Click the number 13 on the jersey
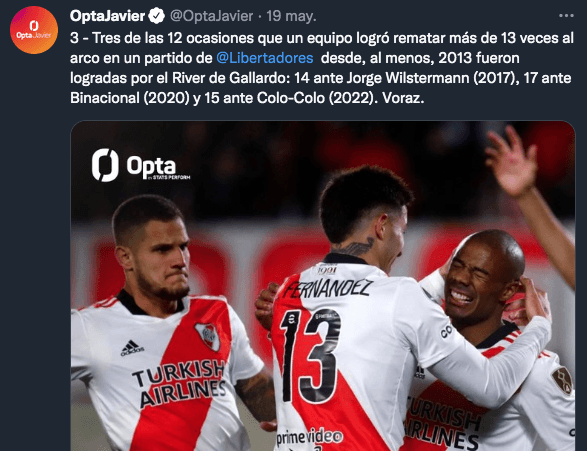The height and width of the screenshot is (451, 587). [310, 356]
